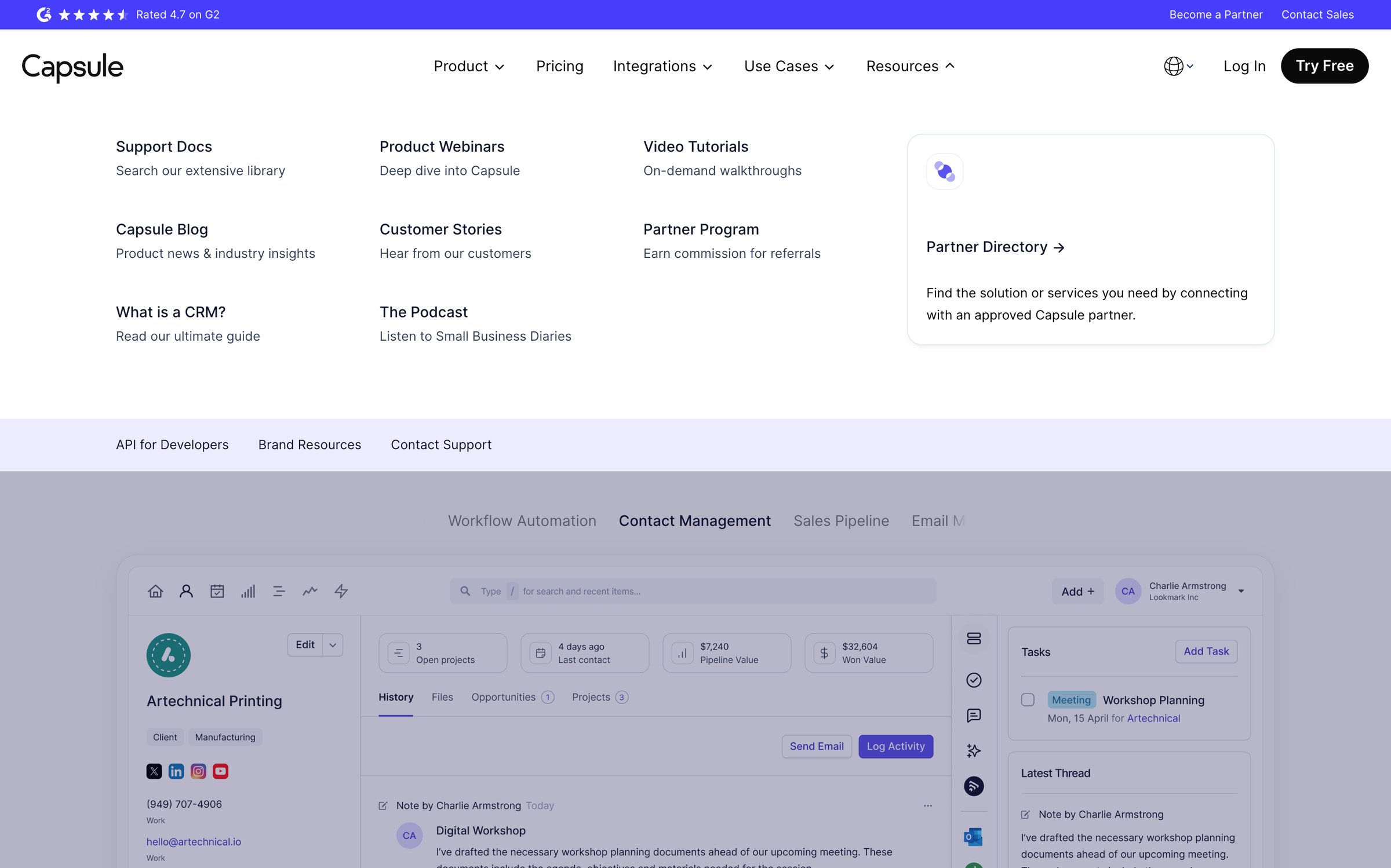Image resolution: width=1391 pixels, height=868 pixels.
Task: Open Artechnical's Instagram icon
Action: (x=198, y=771)
